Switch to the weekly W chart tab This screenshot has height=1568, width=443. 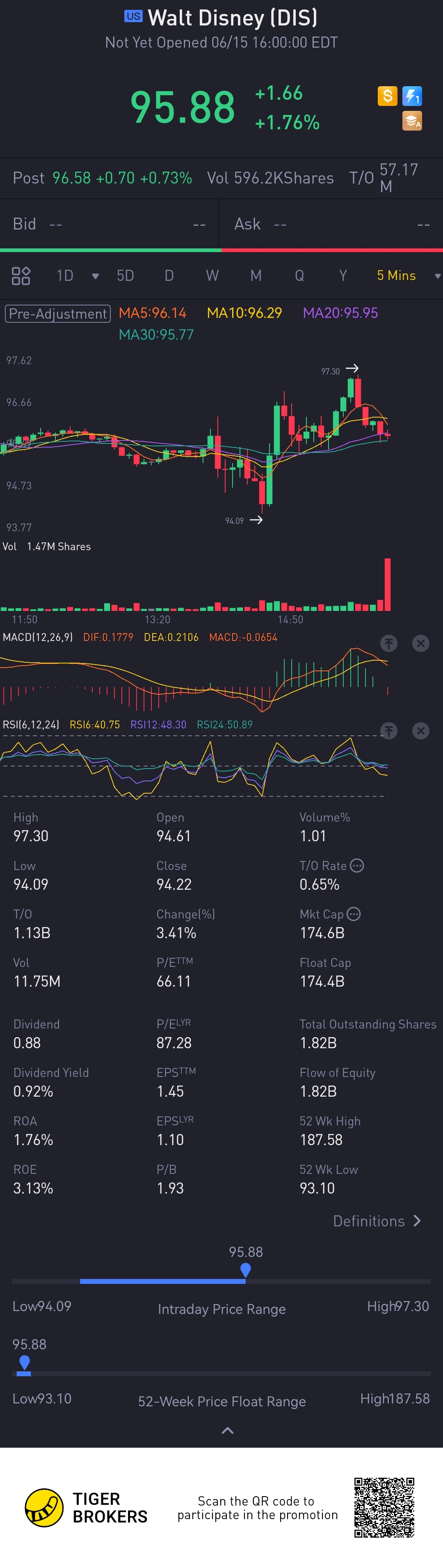pos(212,276)
